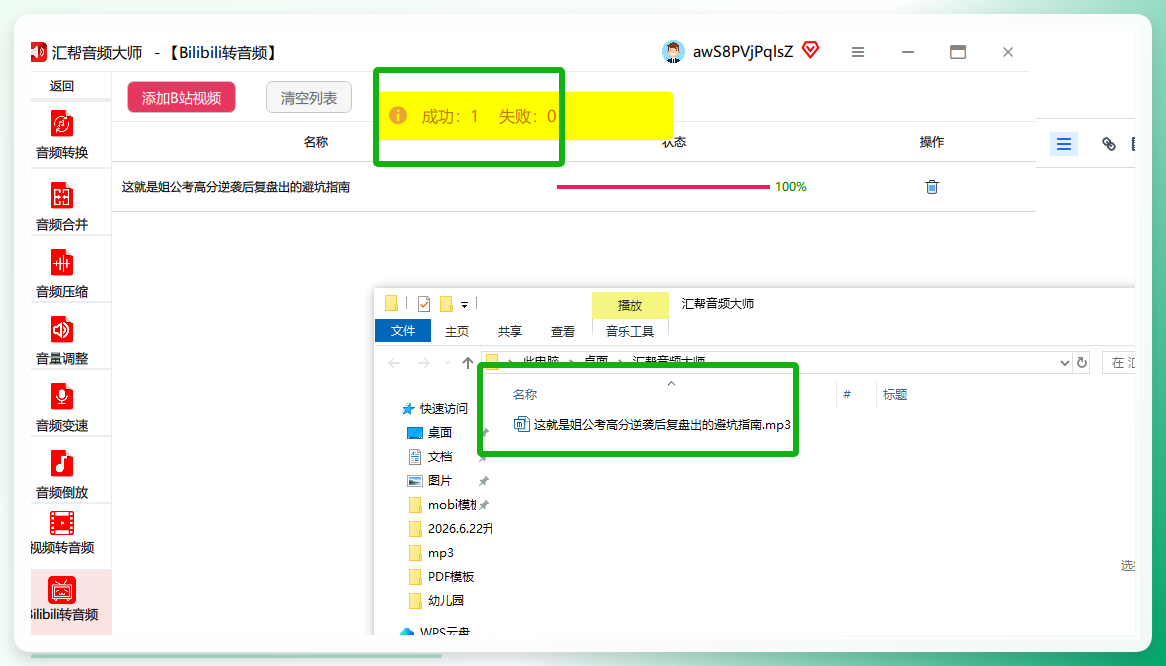Click the 名称 column header in app list
1166x666 pixels.
click(x=316, y=142)
